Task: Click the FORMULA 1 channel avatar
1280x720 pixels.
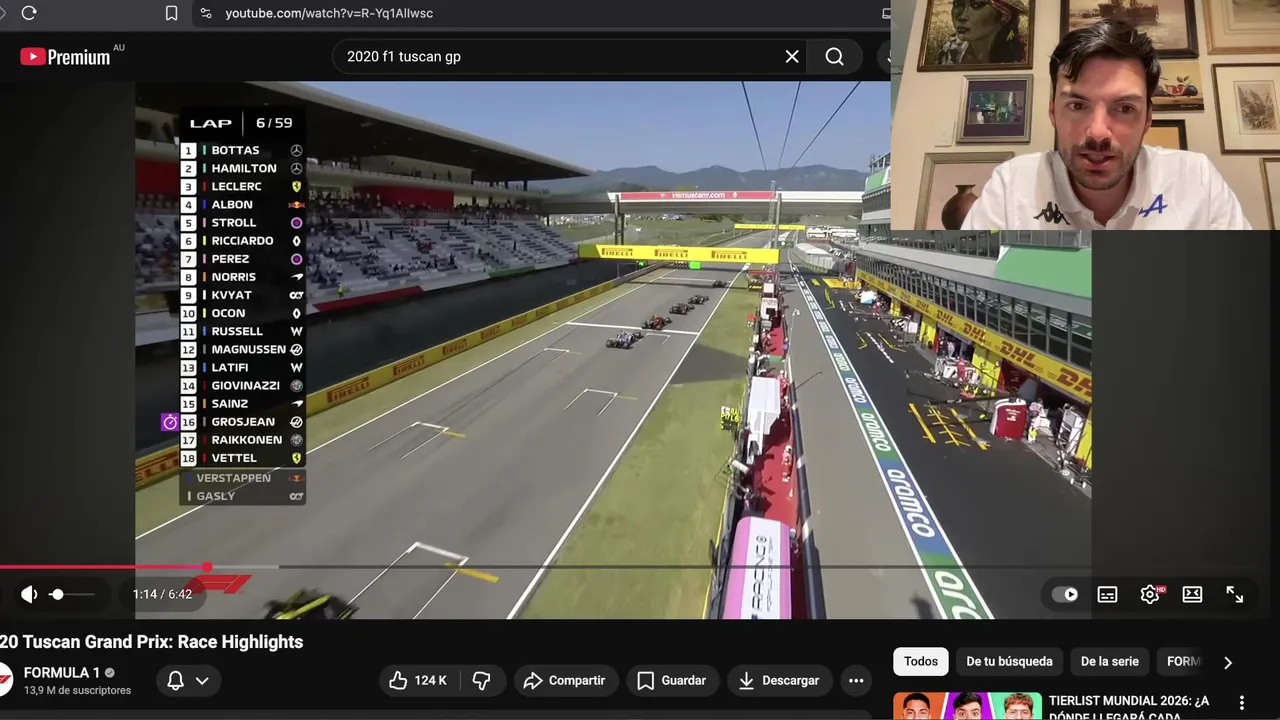Action: pos(5,680)
